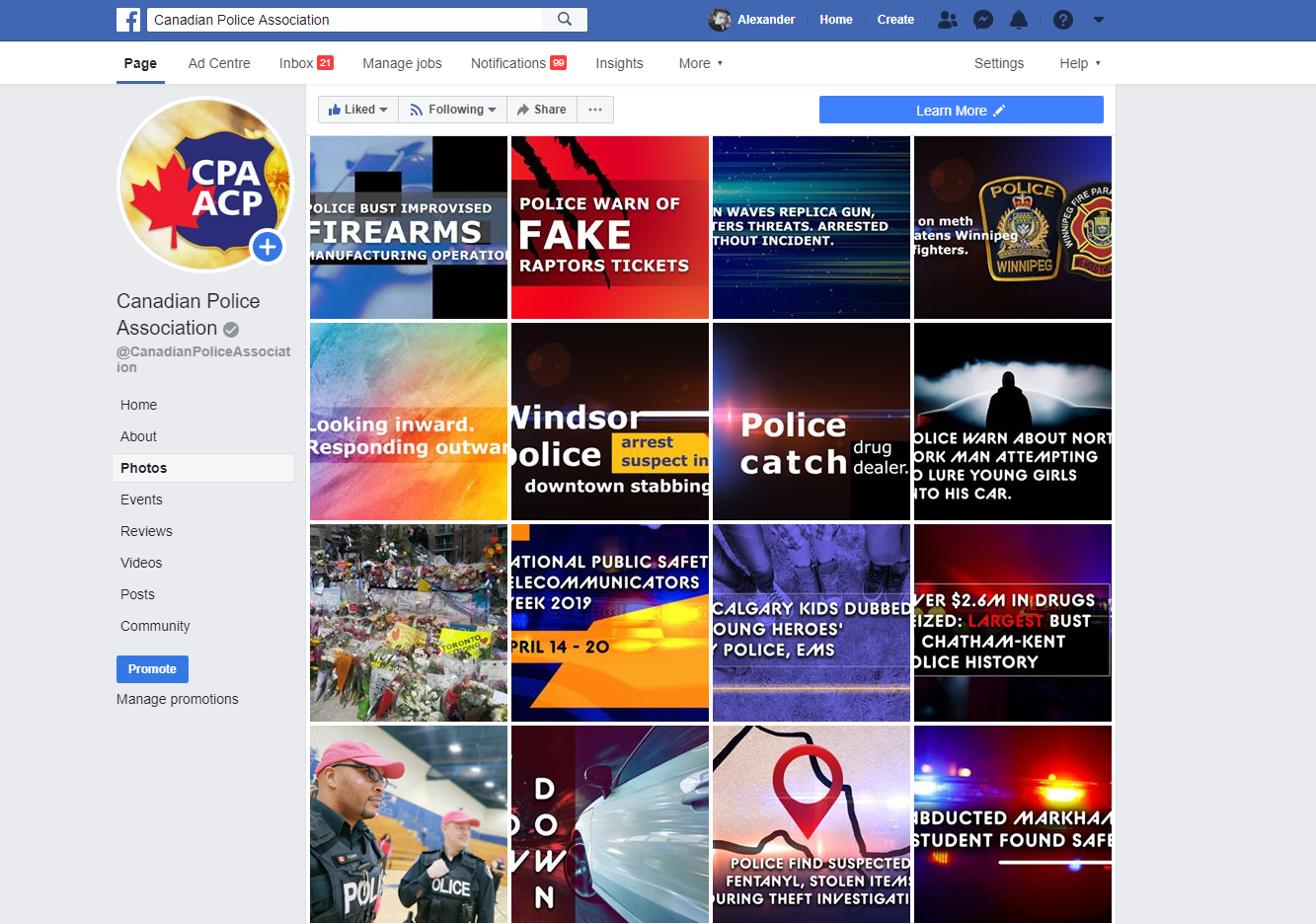Viewport: 1316px width, 924px height.
Task: Open the DOWN car photo
Action: pyautogui.click(x=610, y=824)
